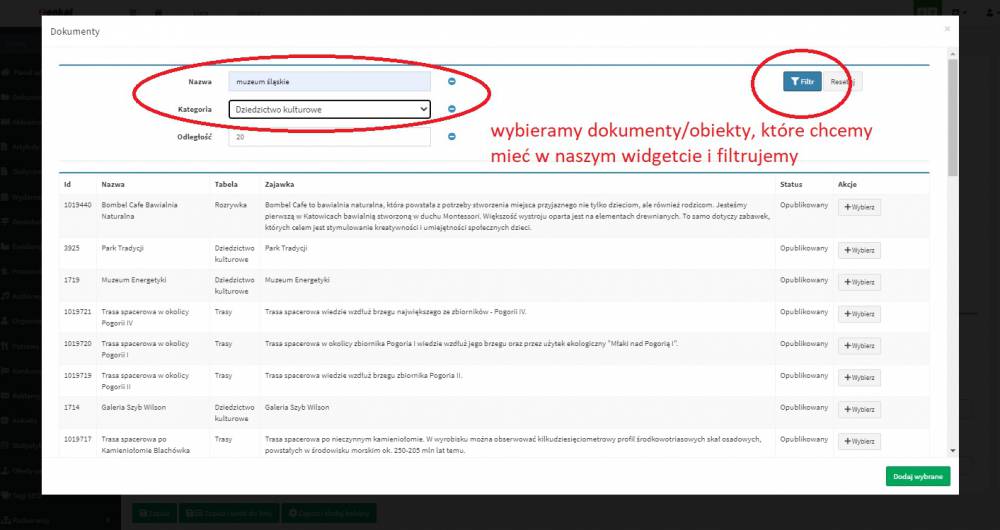Click into the Nazwa text field
1000x530 pixels.
329,81
